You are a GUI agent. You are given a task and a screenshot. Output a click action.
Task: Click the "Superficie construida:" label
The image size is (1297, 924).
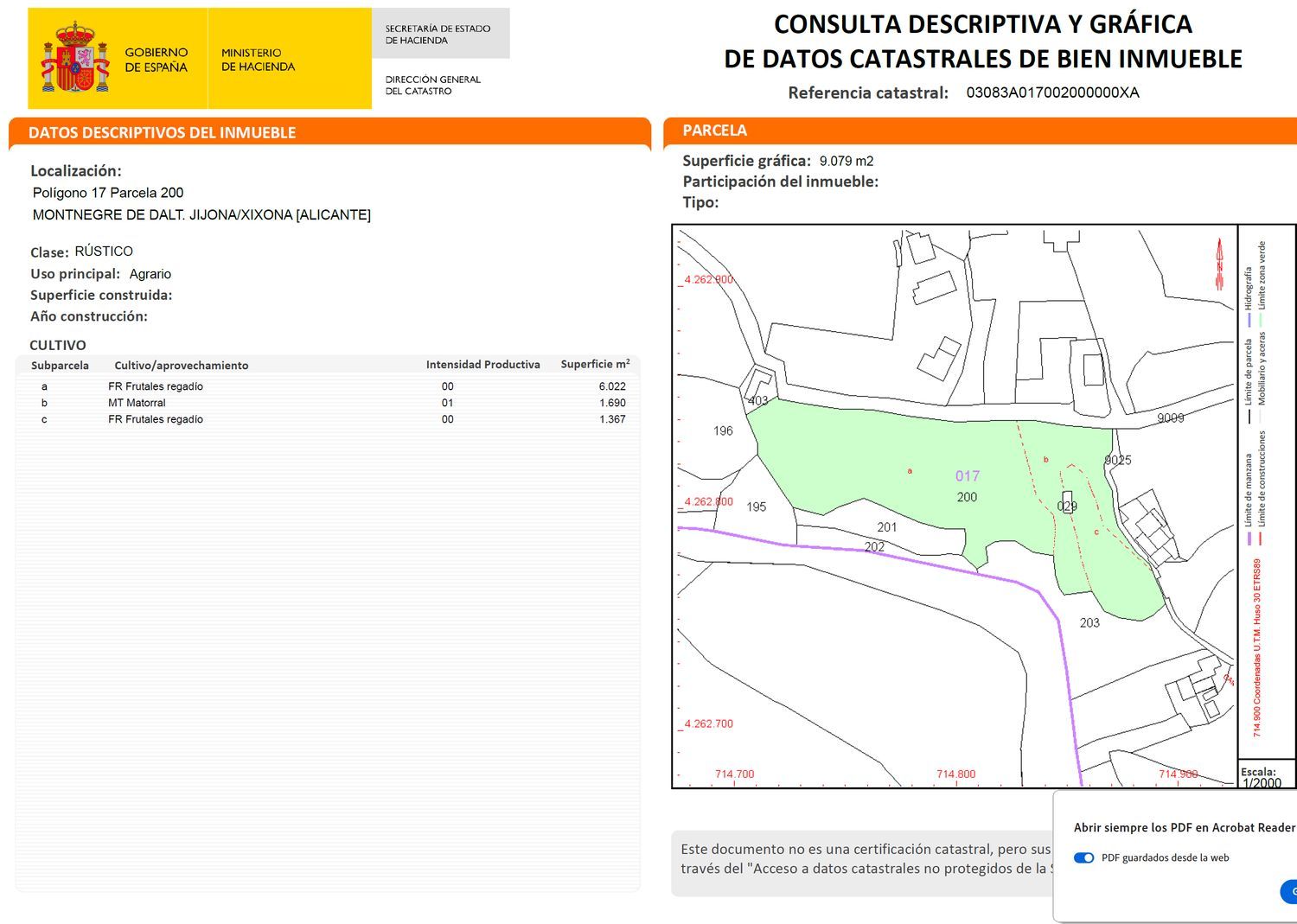coord(101,295)
